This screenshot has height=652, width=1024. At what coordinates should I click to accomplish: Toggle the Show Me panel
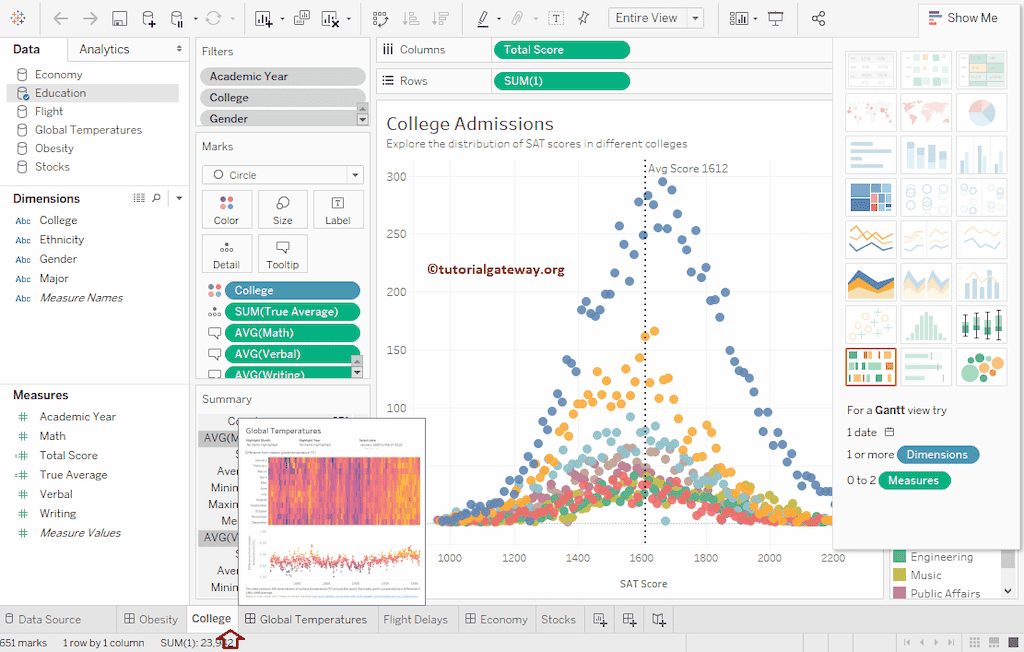tap(961, 18)
